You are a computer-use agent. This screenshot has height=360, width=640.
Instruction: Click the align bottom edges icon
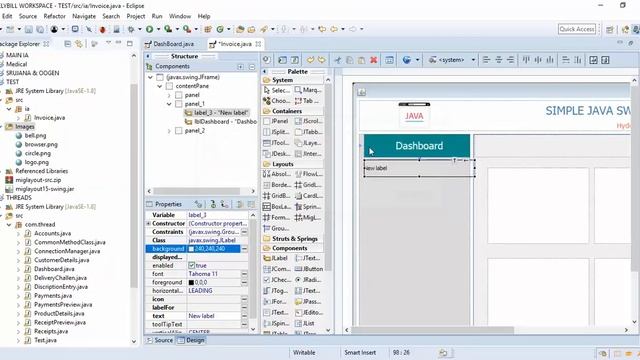(550, 60)
